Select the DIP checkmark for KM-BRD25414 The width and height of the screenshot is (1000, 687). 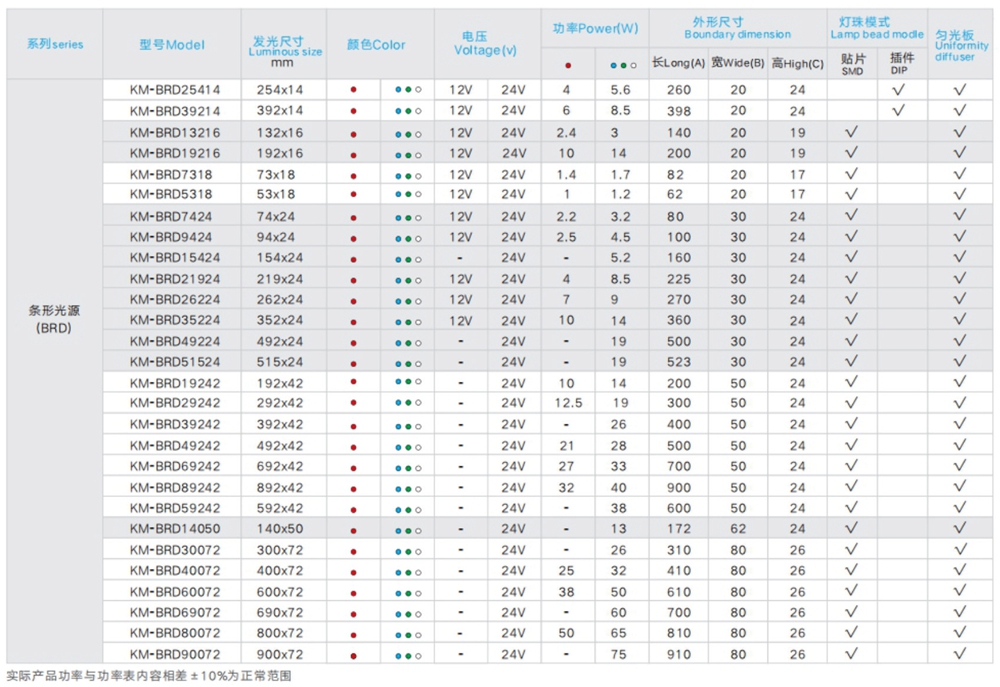(900, 90)
